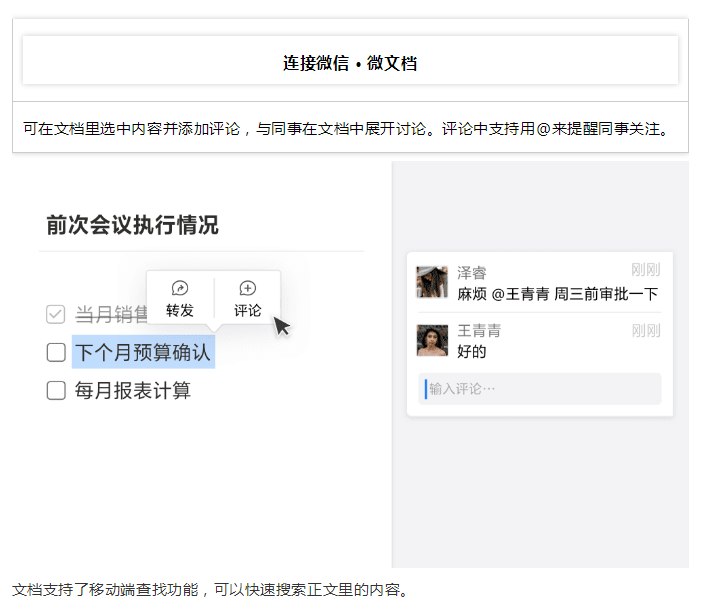Click the reply text 好的
Screen dimensions: 704x608
point(471,352)
